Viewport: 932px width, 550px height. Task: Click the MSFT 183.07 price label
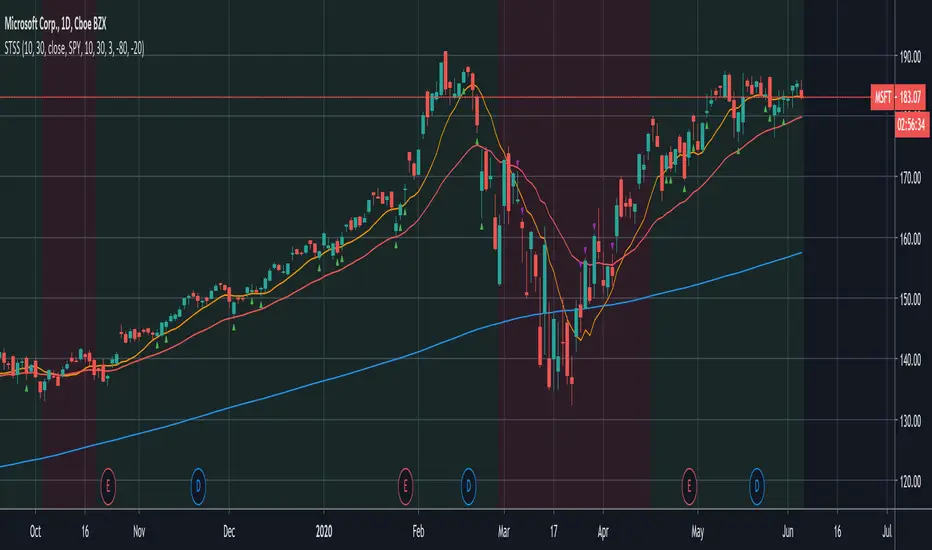pos(898,97)
